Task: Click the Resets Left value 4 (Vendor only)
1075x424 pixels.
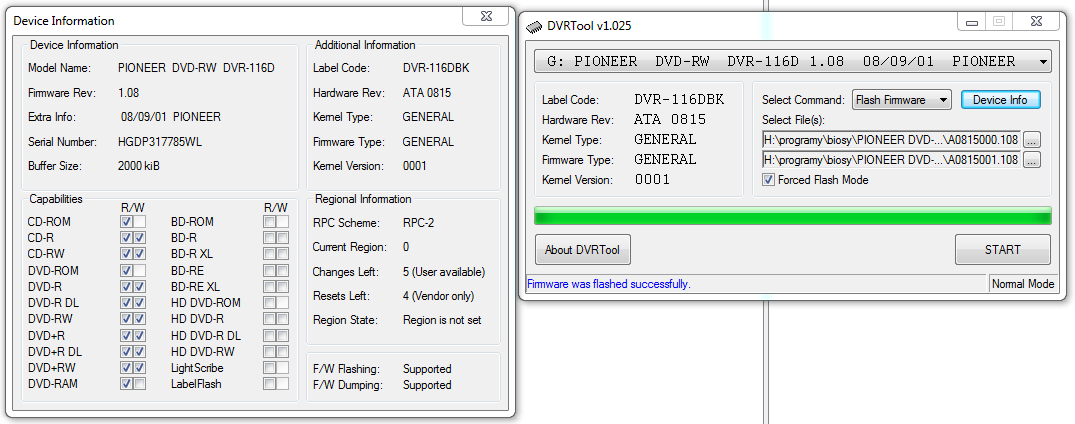Action: click(x=438, y=296)
